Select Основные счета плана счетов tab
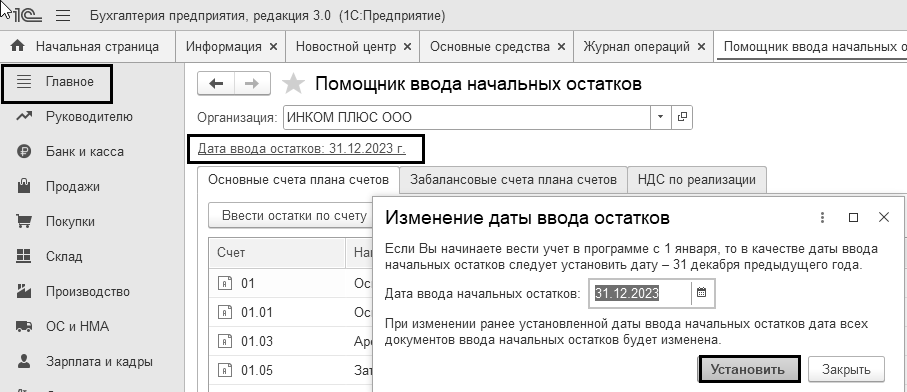Image resolution: width=907 pixels, height=392 pixels. pos(298,180)
